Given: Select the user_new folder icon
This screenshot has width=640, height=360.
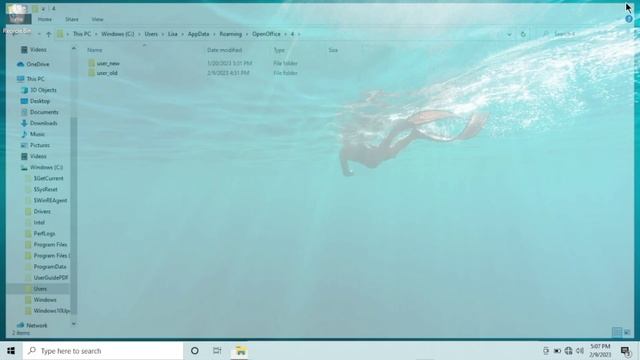Looking at the screenshot, I should pyautogui.click(x=91, y=63).
